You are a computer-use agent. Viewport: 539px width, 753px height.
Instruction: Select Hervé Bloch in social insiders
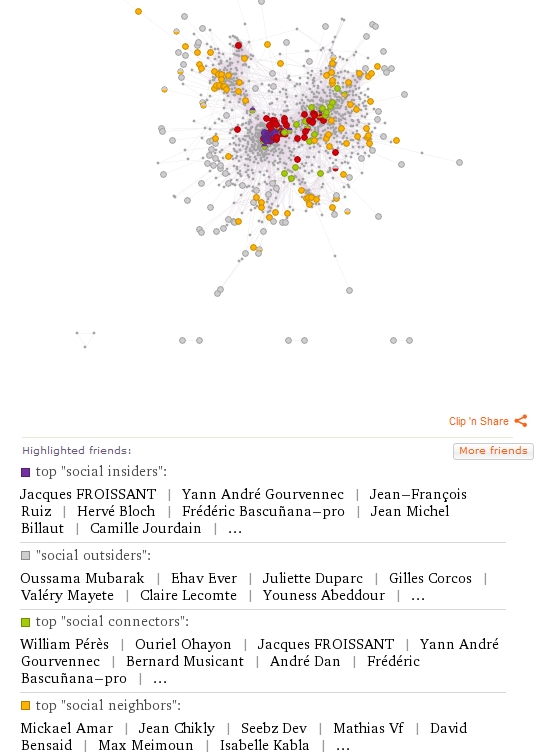click(x=116, y=511)
